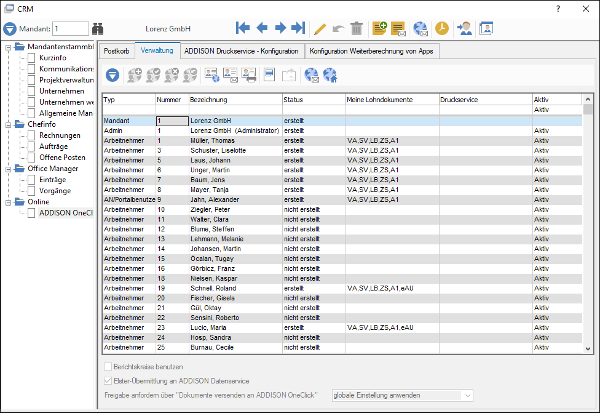Click the greyed clipboard icon
This screenshot has height=413, width=600.
[x=289, y=75]
